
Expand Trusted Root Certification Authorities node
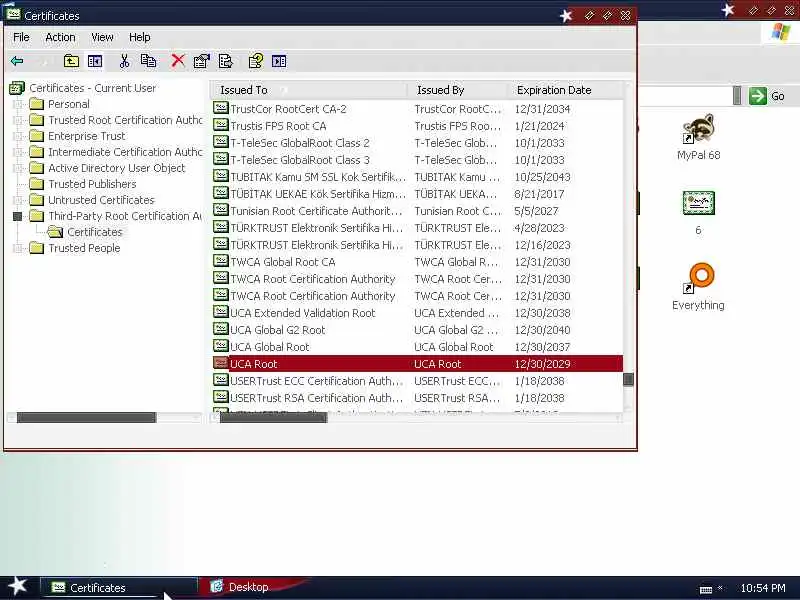coord(18,120)
